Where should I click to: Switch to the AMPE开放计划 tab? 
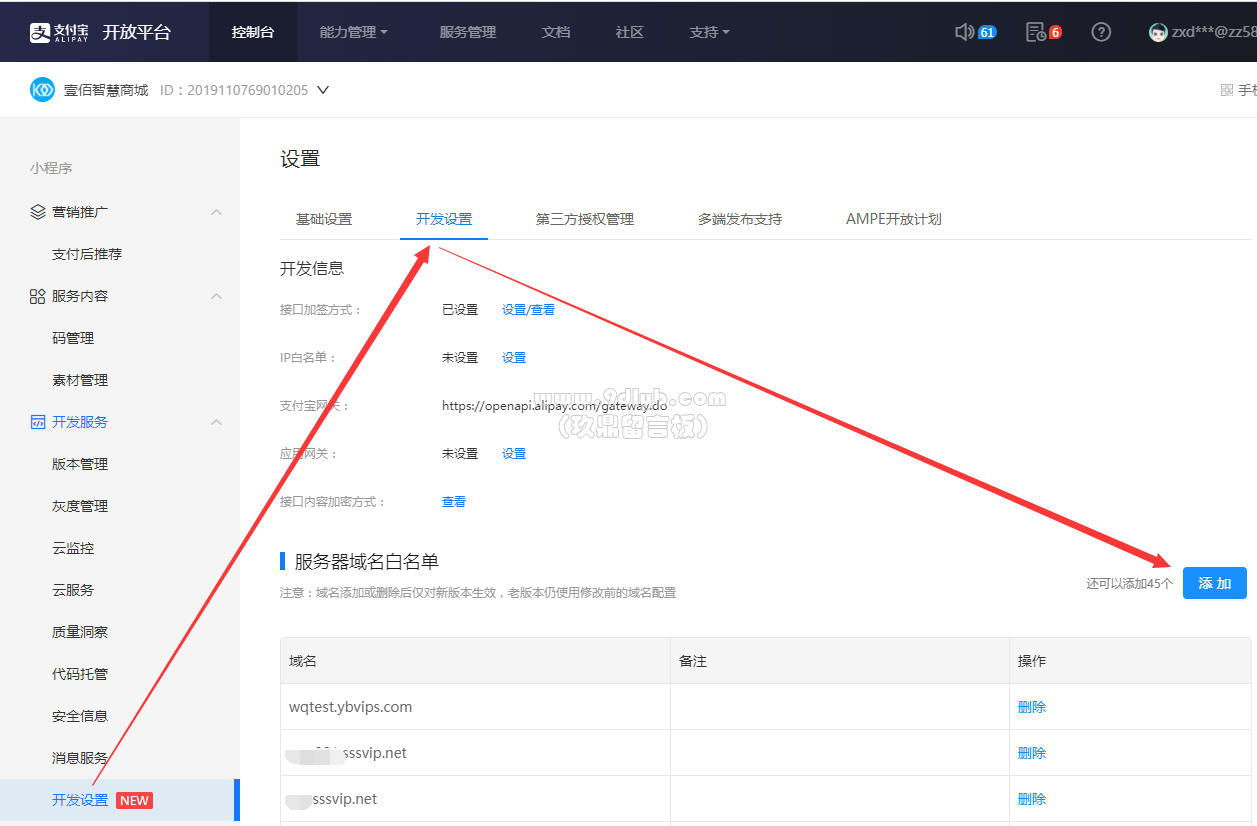point(894,219)
